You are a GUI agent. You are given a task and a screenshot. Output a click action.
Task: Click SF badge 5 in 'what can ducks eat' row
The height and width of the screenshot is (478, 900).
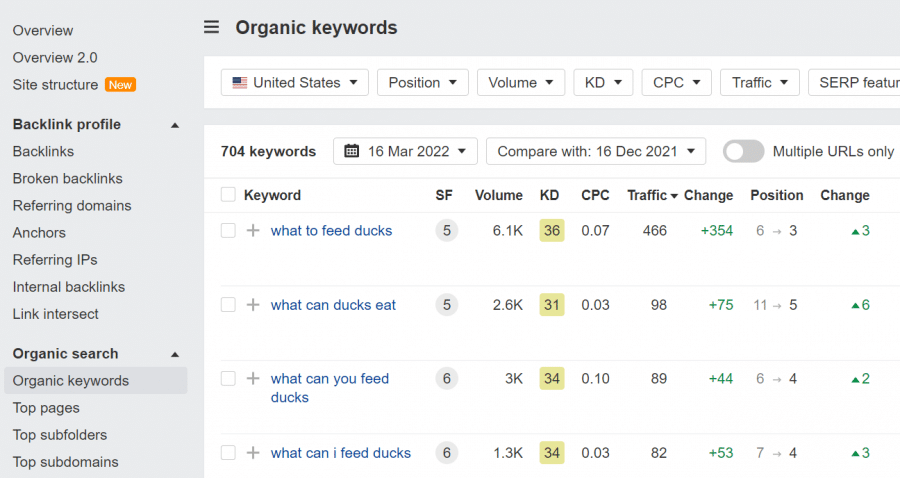coord(447,305)
